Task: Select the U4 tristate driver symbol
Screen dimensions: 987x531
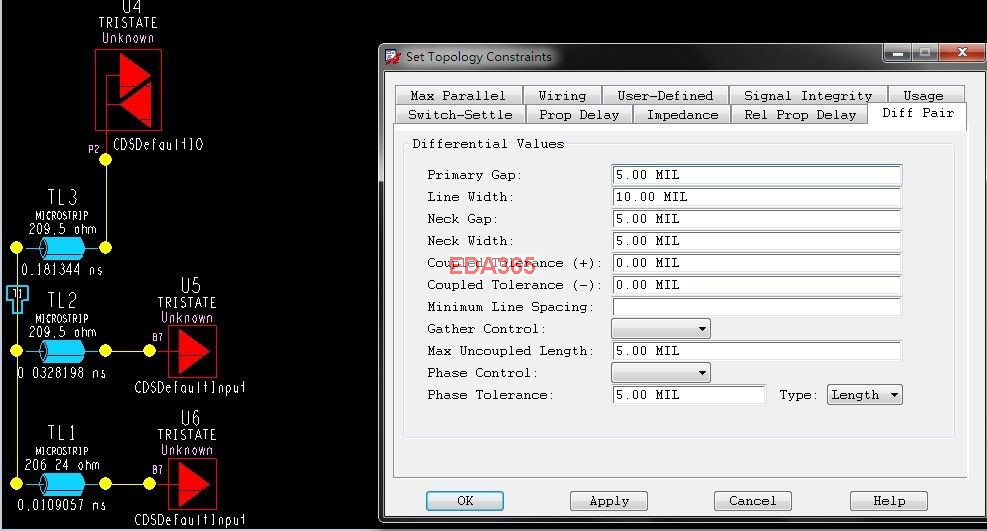Action: tap(128, 90)
